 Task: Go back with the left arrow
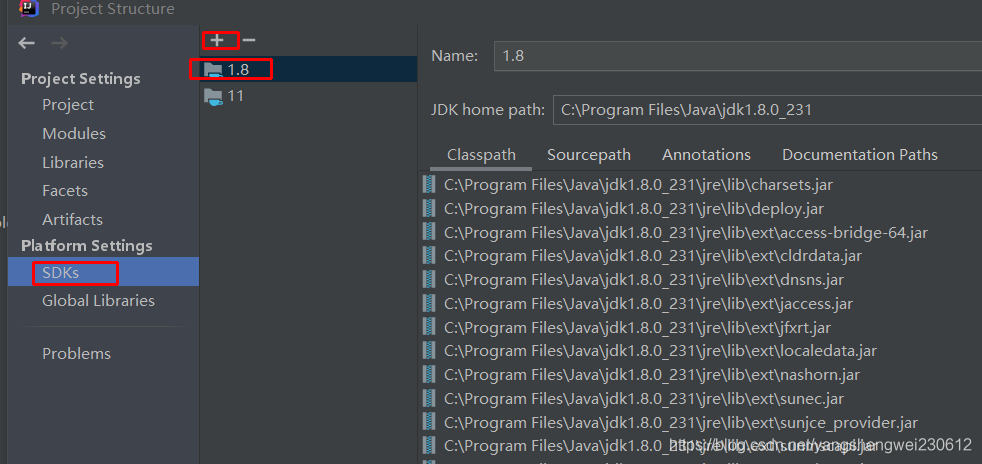(26, 43)
